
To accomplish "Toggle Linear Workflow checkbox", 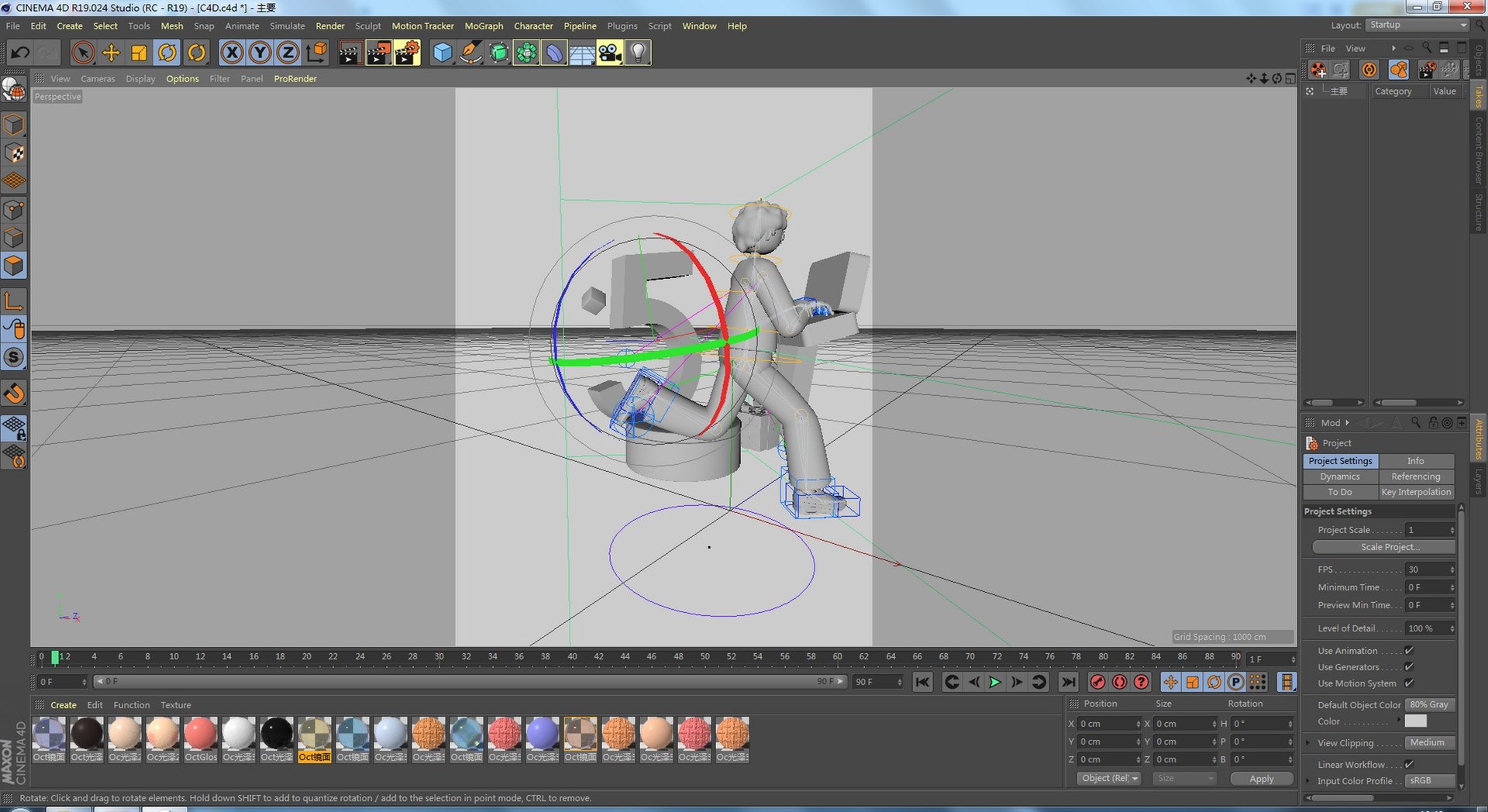I will pos(1409,765).
